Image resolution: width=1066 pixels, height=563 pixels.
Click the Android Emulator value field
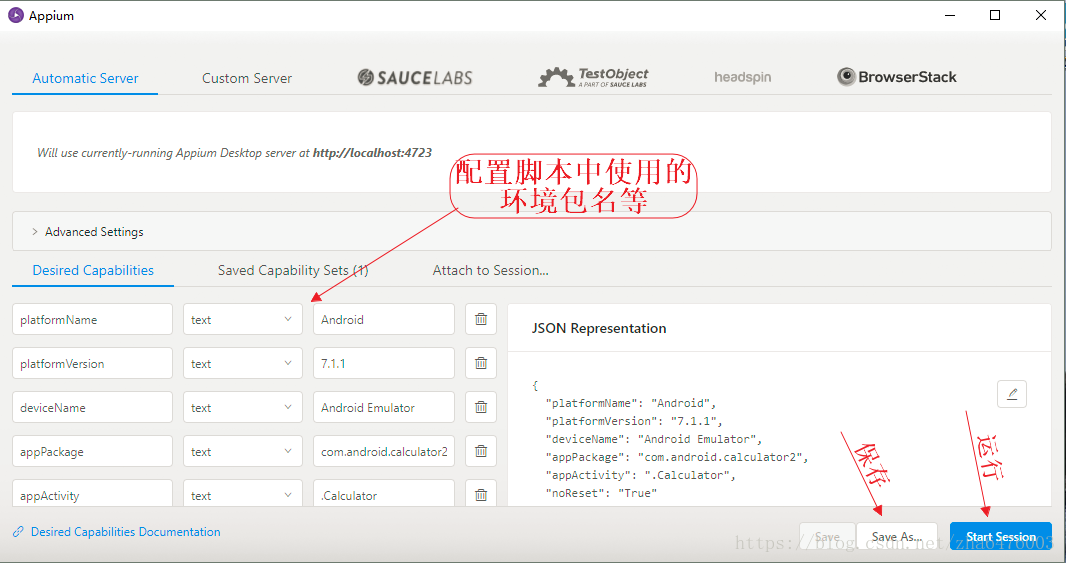click(x=383, y=407)
